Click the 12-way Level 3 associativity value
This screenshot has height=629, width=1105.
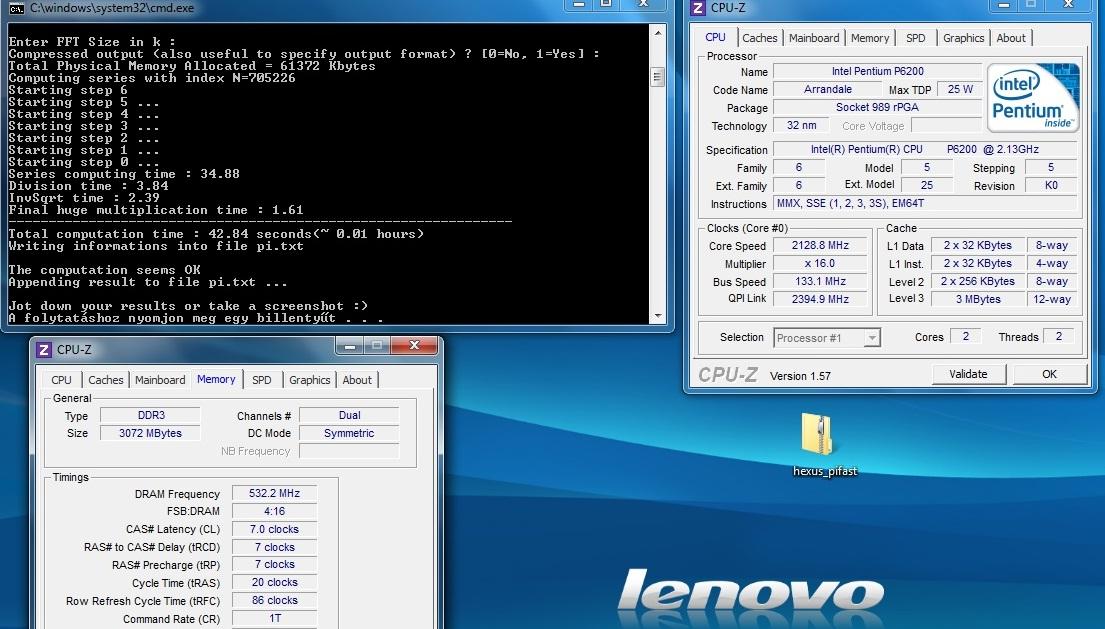(x=1051, y=299)
